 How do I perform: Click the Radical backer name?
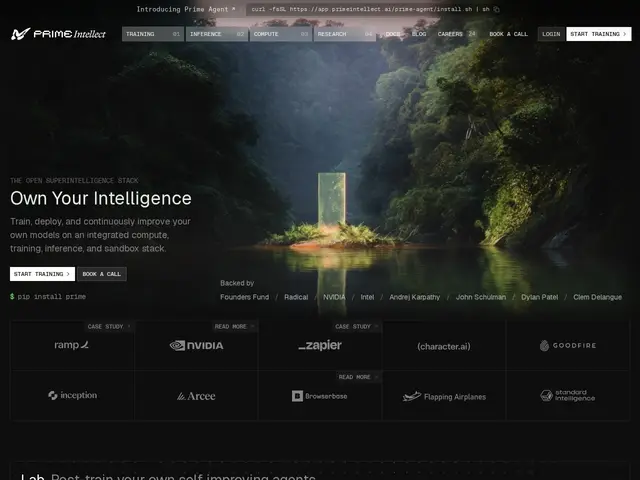tap(296, 297)
